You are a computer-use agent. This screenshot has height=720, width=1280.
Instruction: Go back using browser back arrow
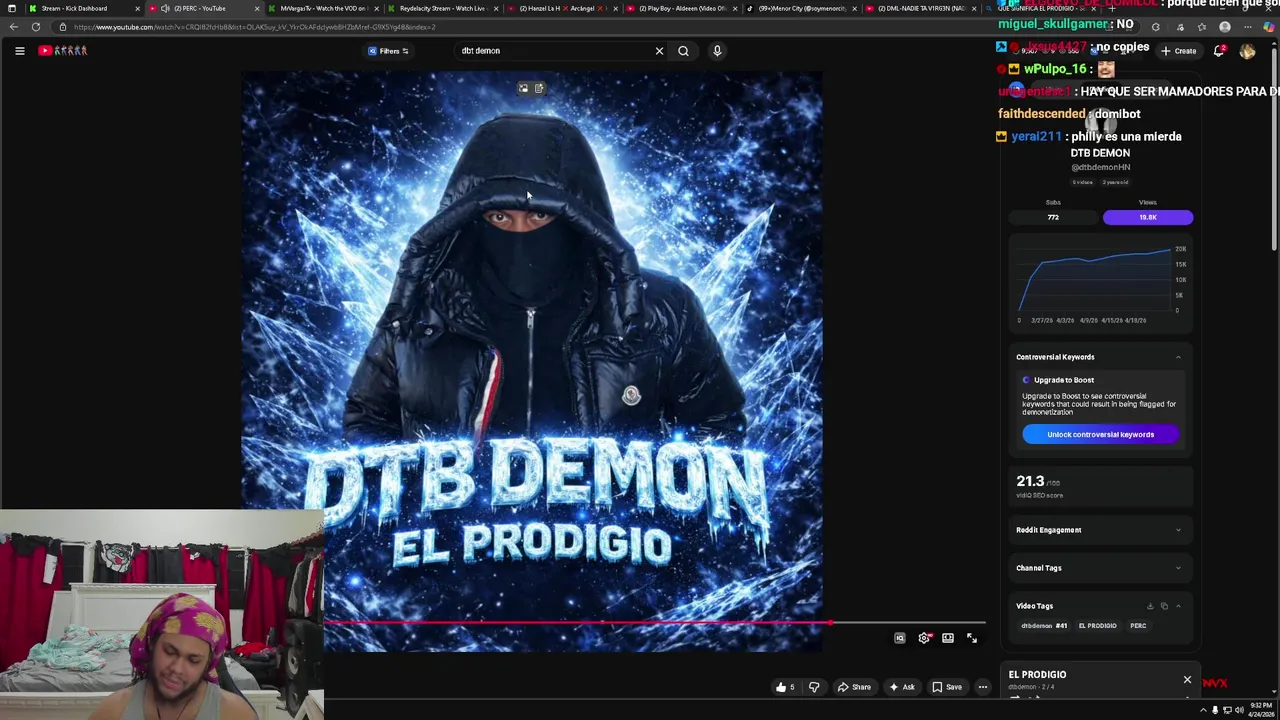pyautogui.click(x=13, y=27)
